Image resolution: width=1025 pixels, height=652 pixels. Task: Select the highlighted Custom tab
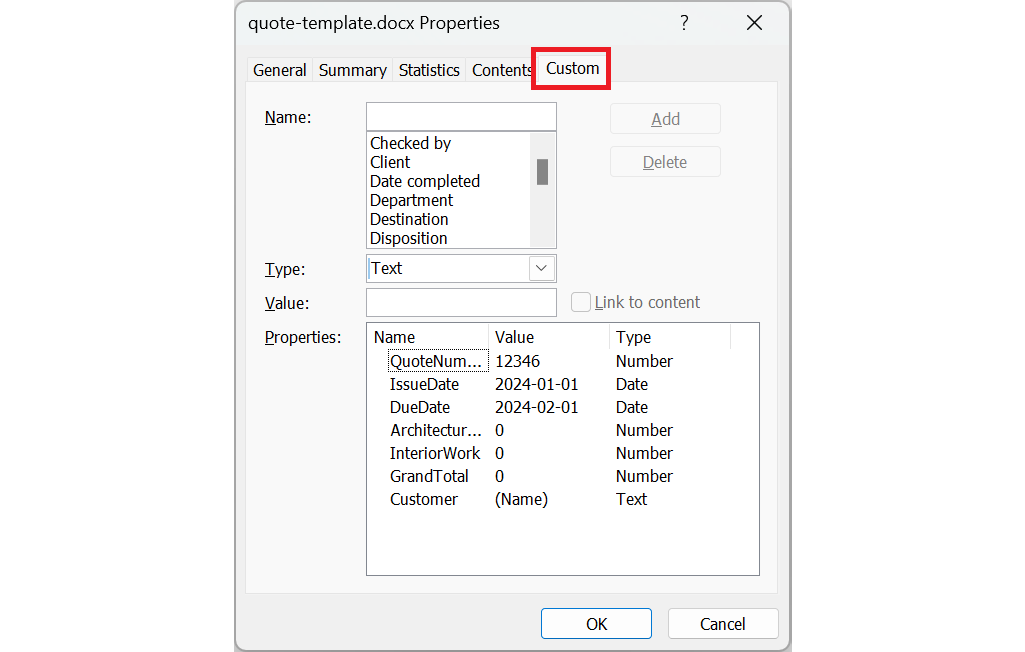tap(570, 68)
